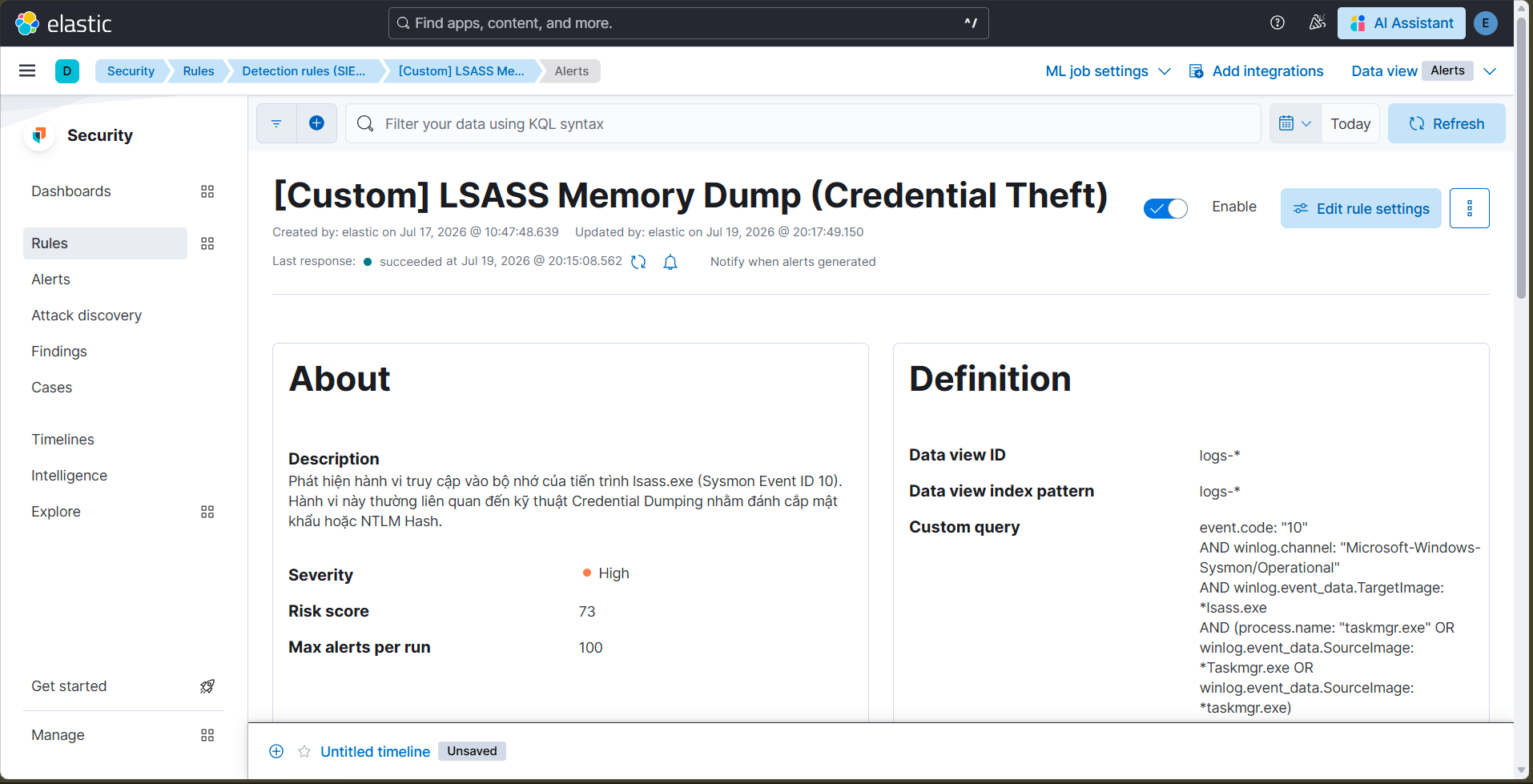The image size is (1533, 784).
Task: Open the Rules sub-menu grid icon
Action: 207,243
